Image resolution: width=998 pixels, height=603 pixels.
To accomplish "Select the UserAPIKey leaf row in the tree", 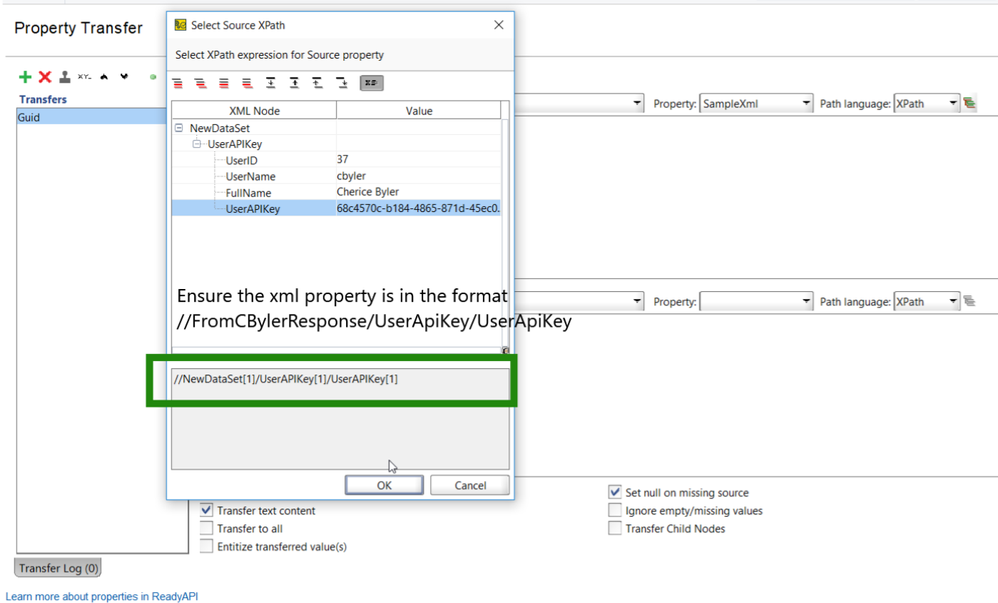I will point(253,208).
